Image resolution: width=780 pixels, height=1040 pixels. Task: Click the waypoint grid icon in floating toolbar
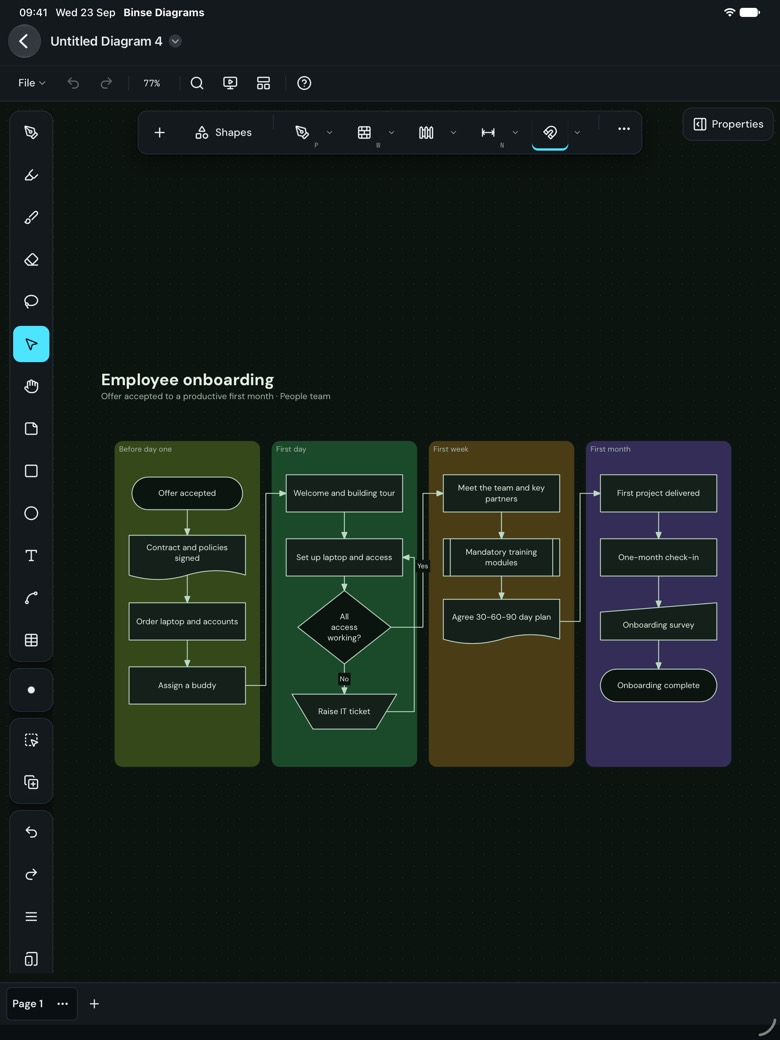(x=364, y=133)
